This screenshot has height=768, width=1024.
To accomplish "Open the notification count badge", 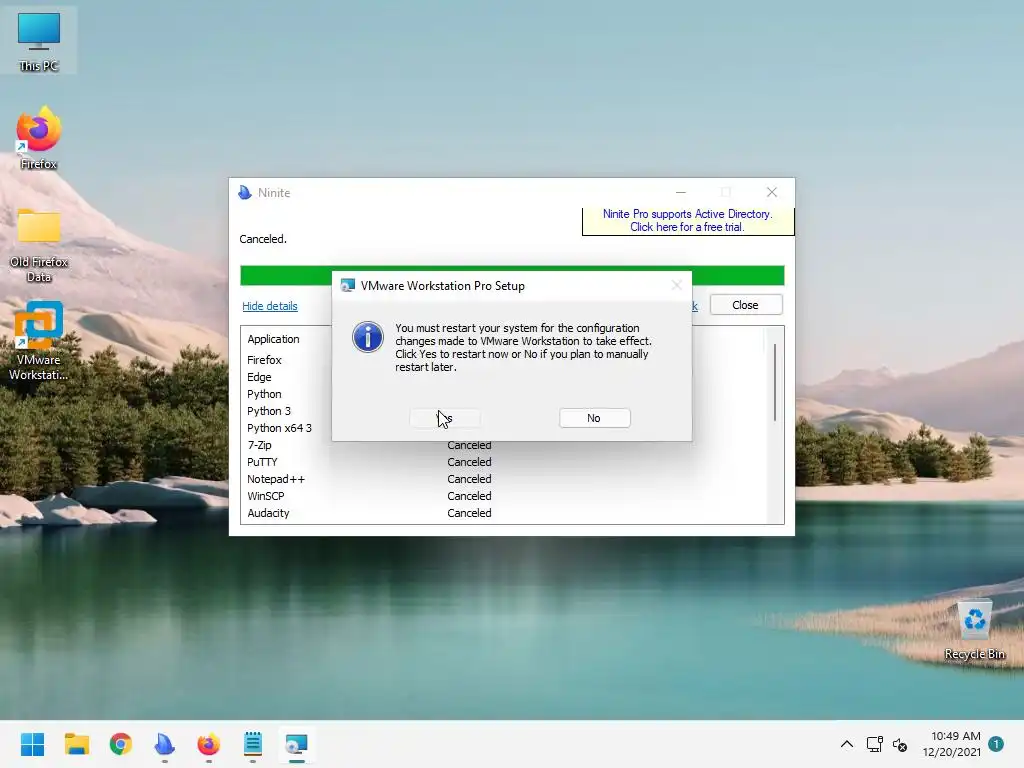I will point(996,744).
